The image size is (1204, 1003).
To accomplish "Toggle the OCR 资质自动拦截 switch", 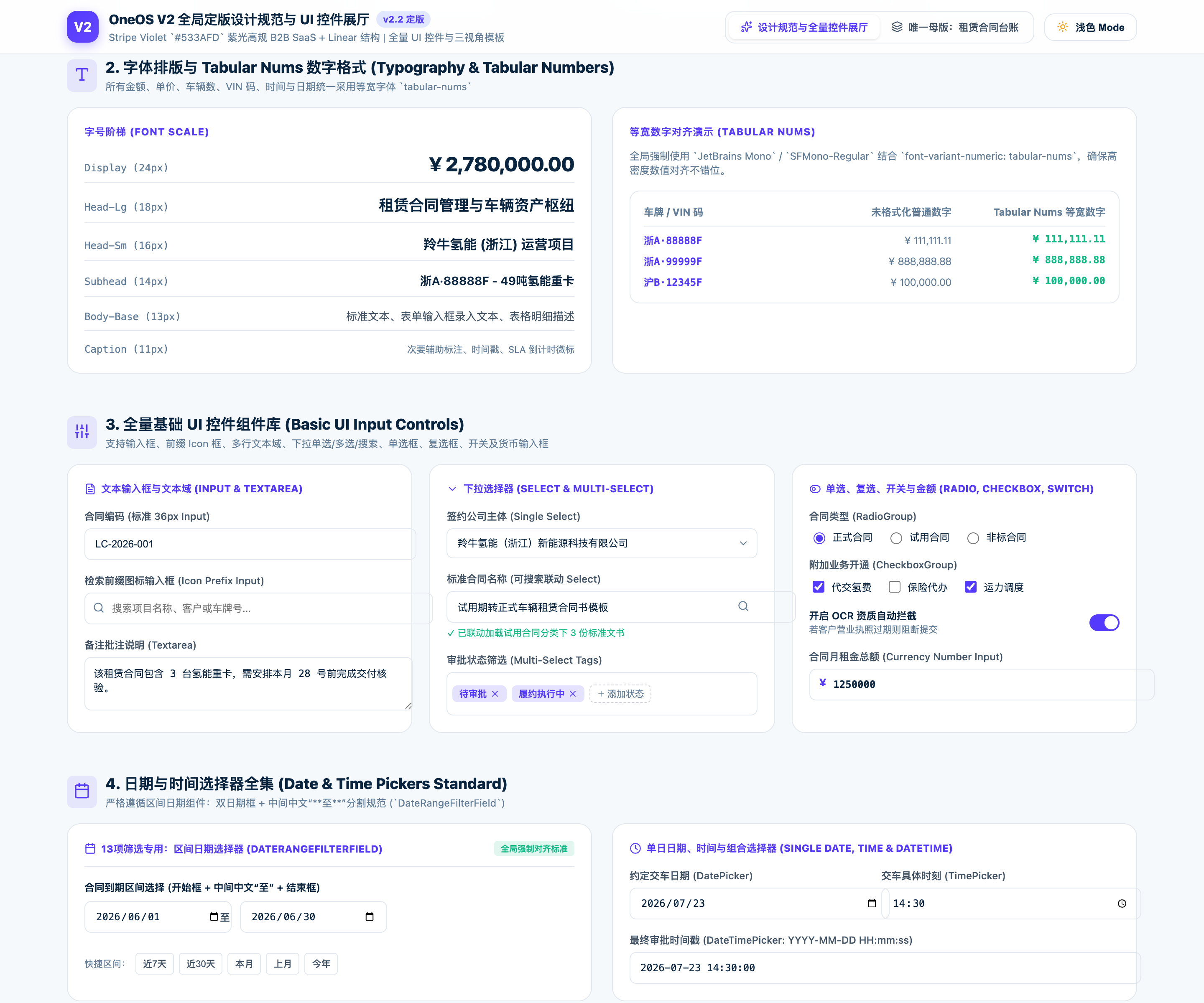I will [x=1104, y=622].
